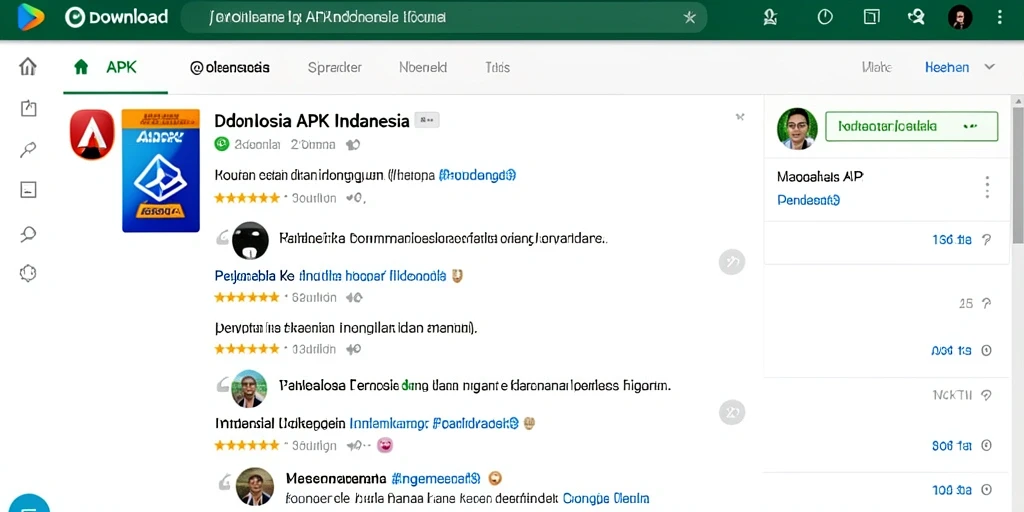The image size is (1024, 512).
Task: Open the blue app cover thumbnail
Action: [x=161, y=170]
